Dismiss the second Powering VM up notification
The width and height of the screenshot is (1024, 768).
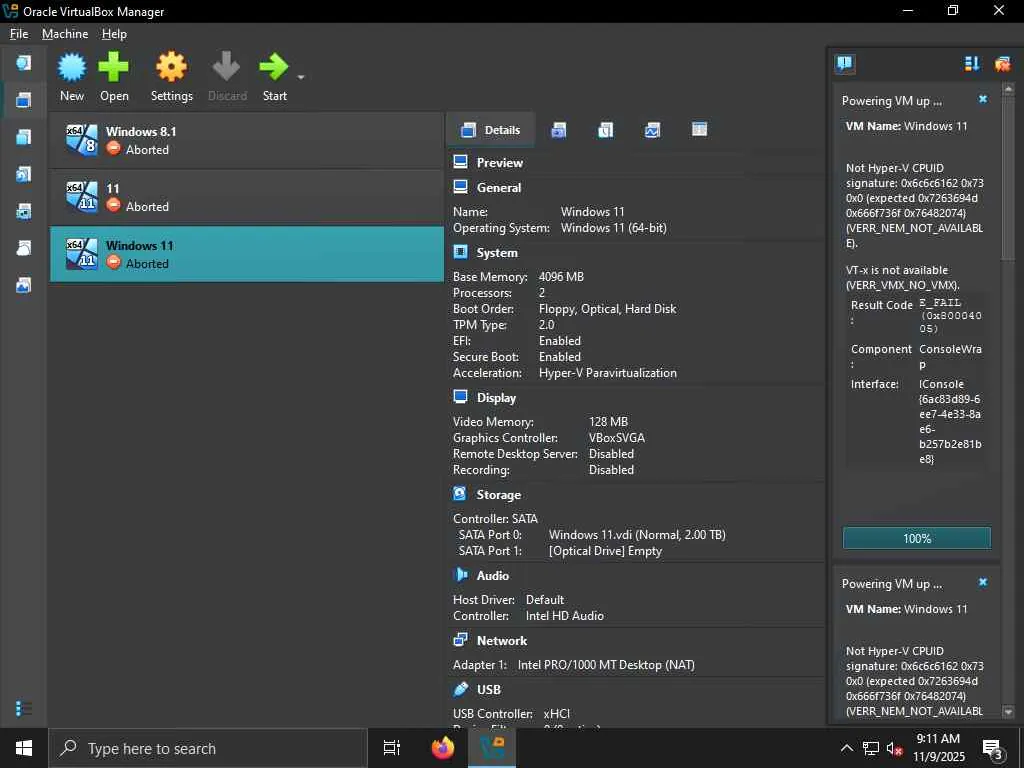click(983, 582)
